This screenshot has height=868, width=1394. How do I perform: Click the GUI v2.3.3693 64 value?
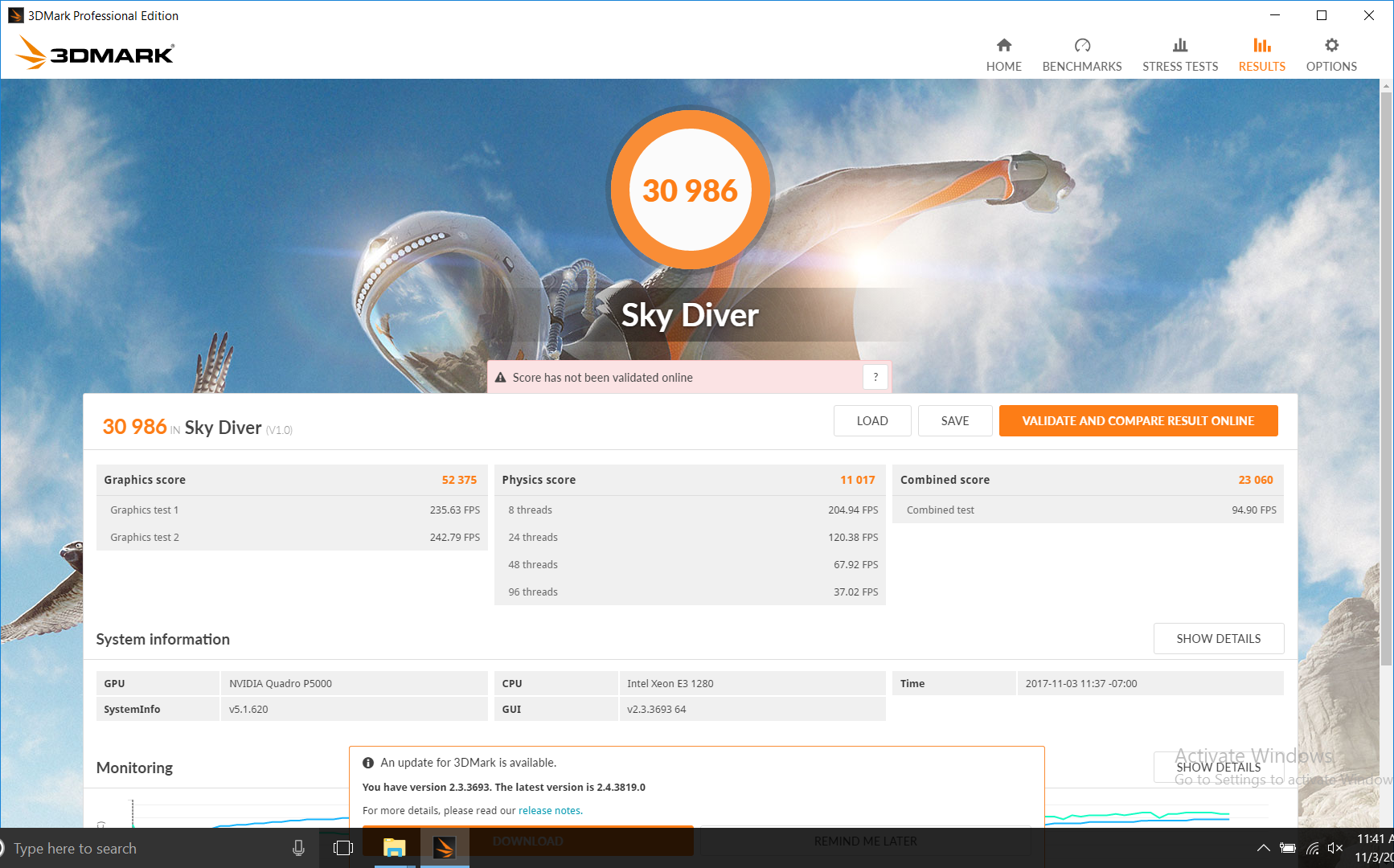click(x=657, y=709)
